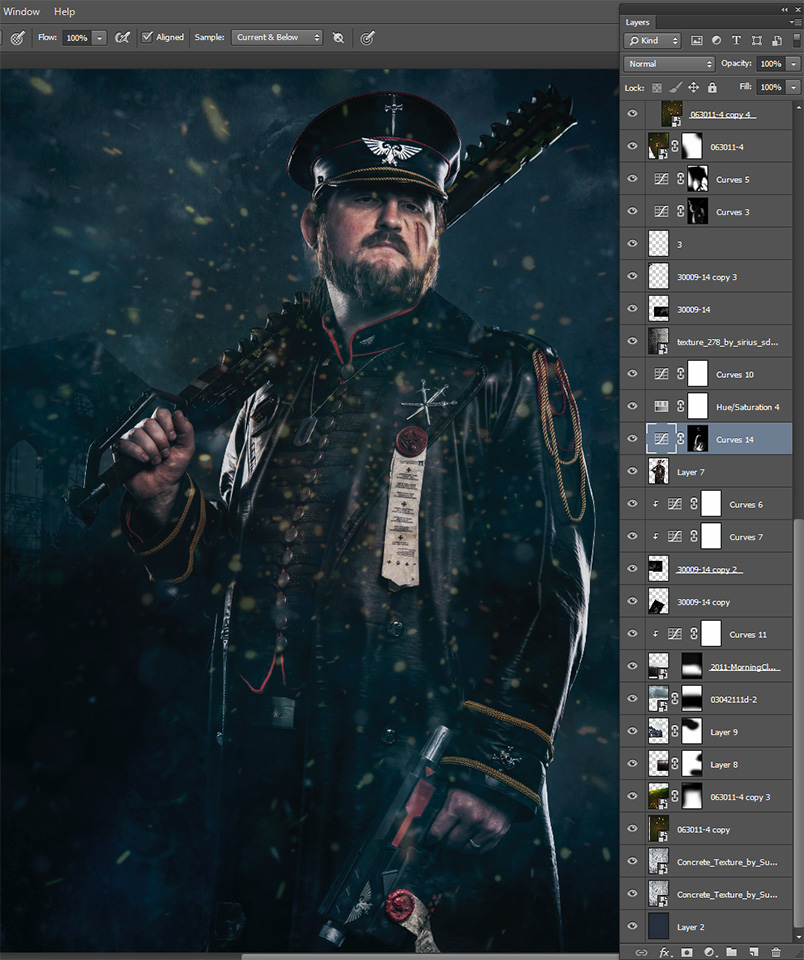Filter layers by shape layers icon
Image resolution: width=804 pixels, height=960 pixels.
coord(757,40)
